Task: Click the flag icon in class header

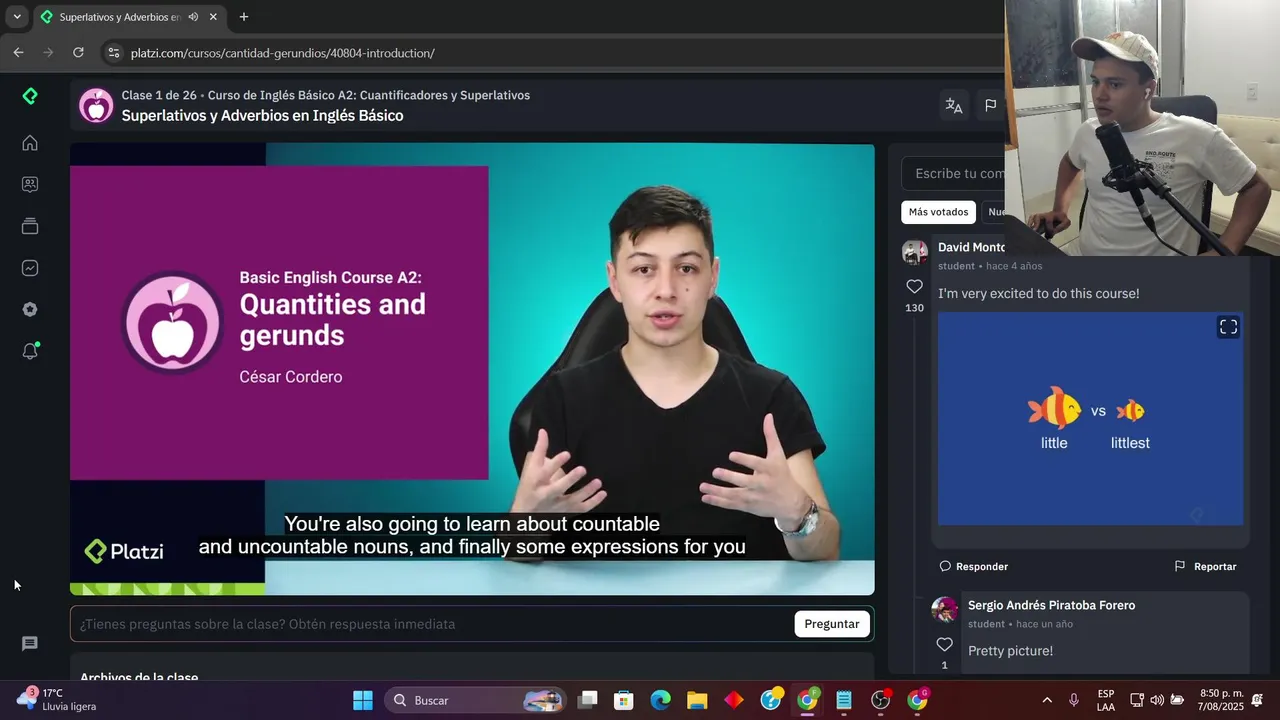Action: (x=990, y=105)
